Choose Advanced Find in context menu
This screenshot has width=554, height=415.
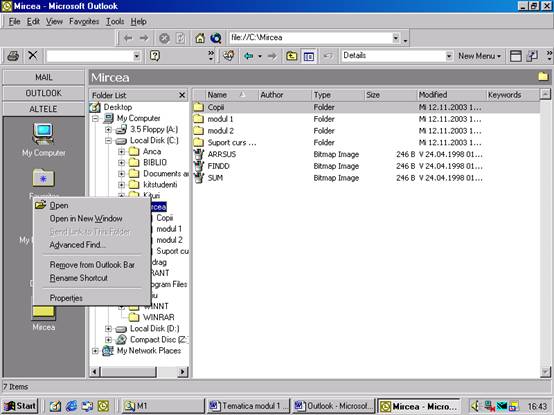click(x=92, y=245)
